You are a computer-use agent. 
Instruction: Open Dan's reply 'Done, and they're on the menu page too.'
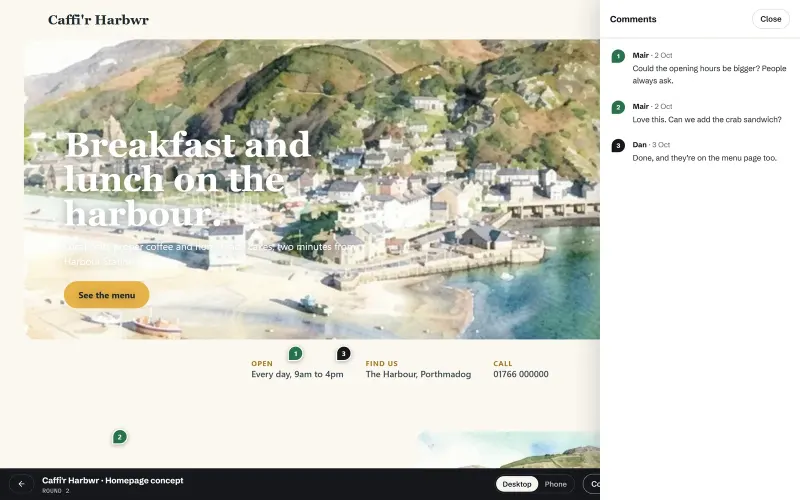699,152
